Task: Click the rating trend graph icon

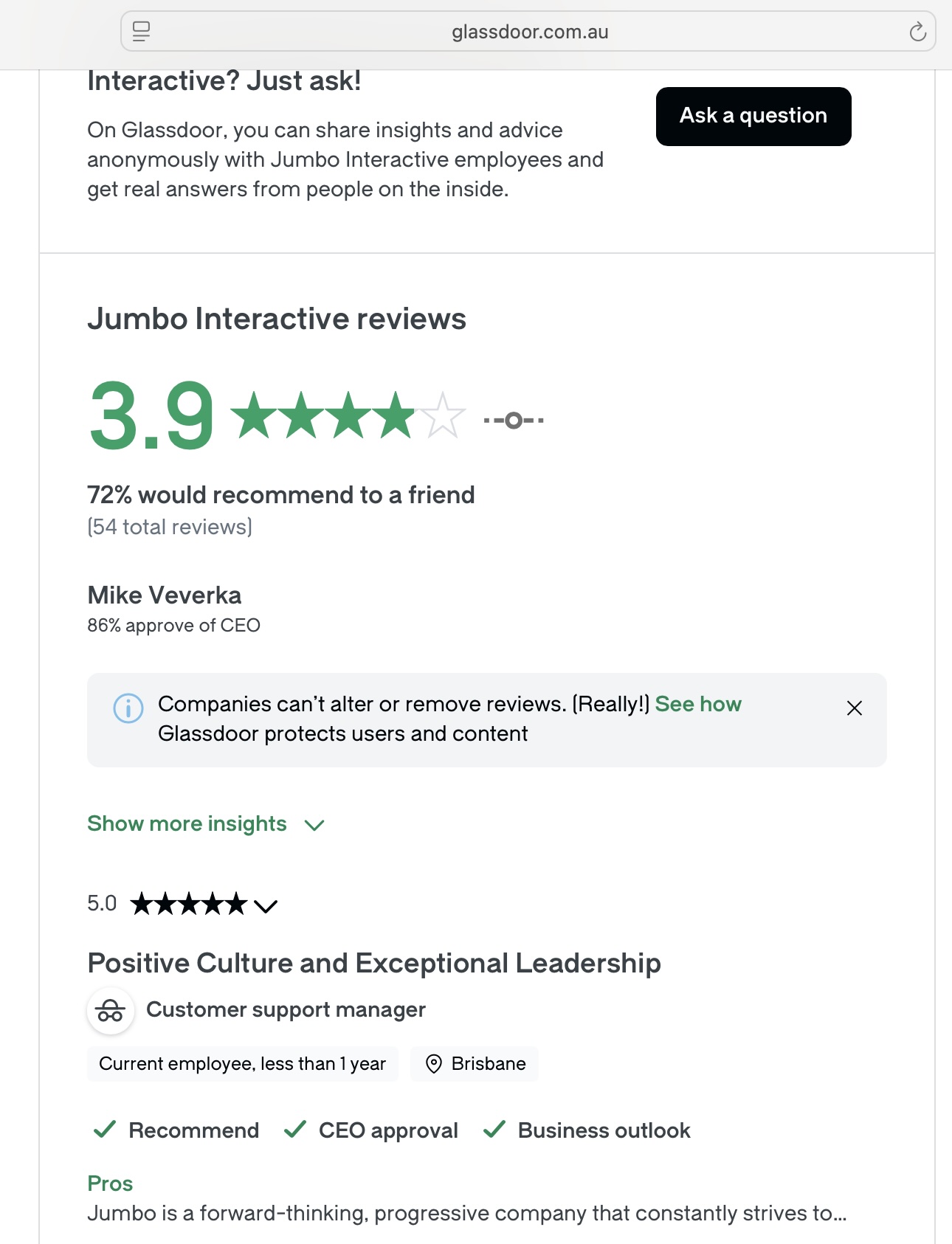Action: (514, 421)
